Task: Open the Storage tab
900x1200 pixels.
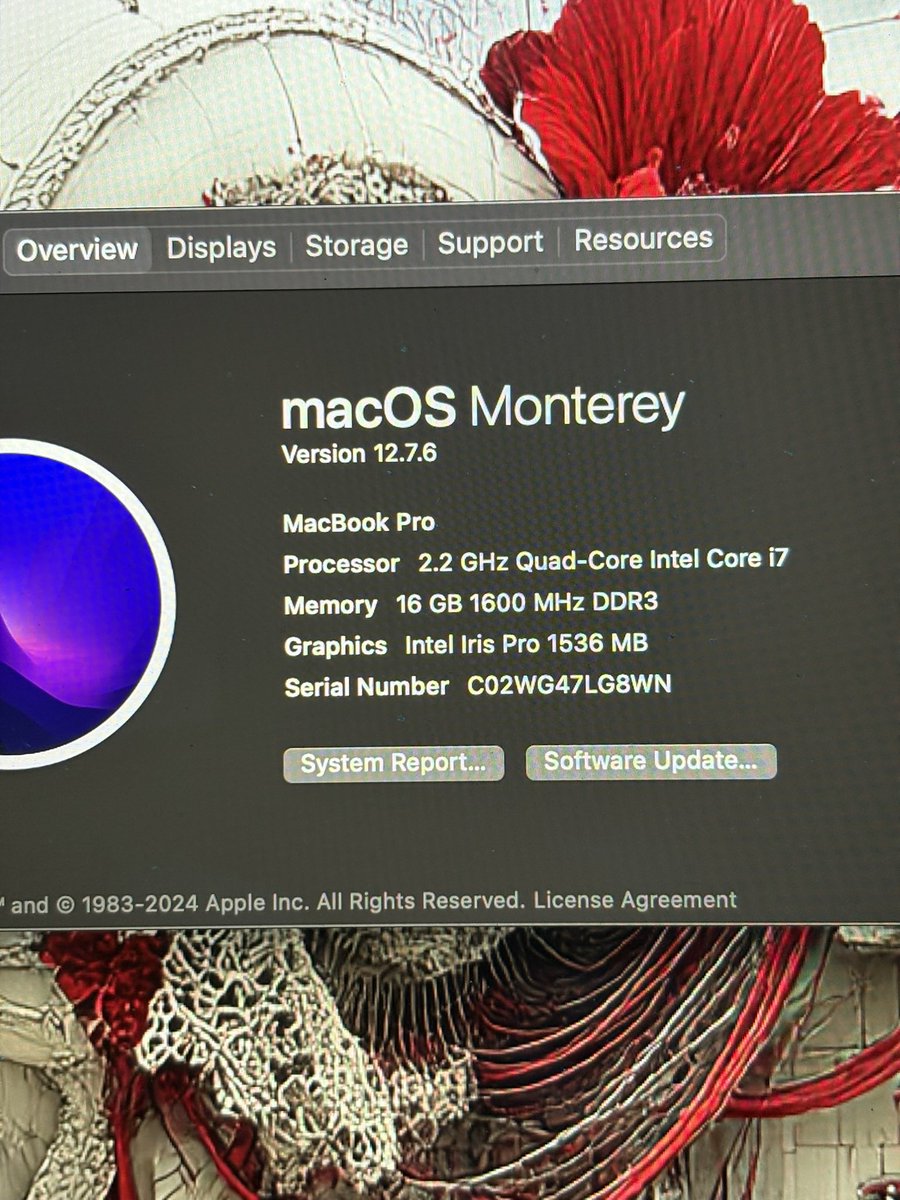Action: point(356,245)
